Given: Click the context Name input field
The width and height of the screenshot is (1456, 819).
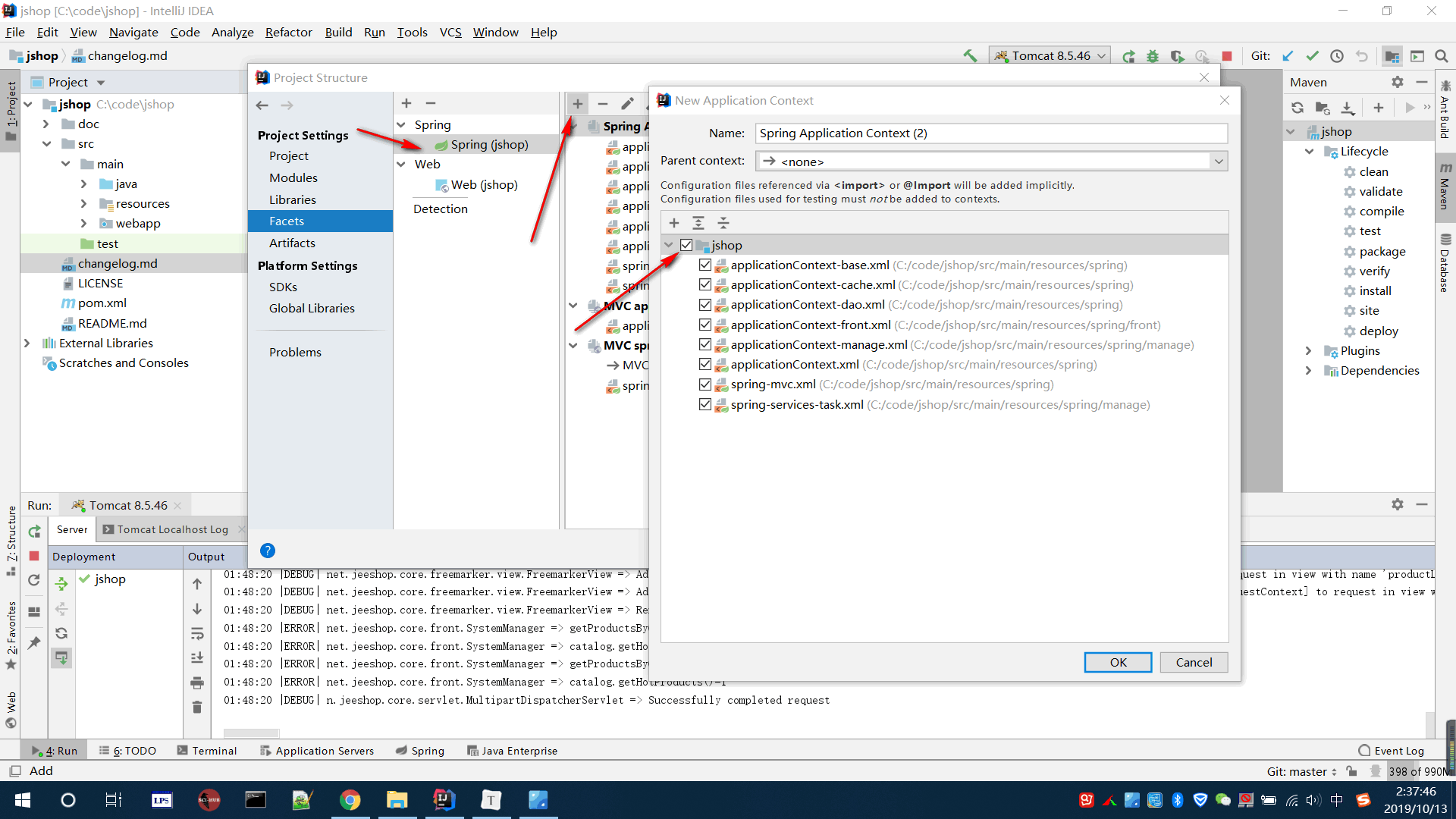Looking at the screenshot, I should tap(990, 133).
